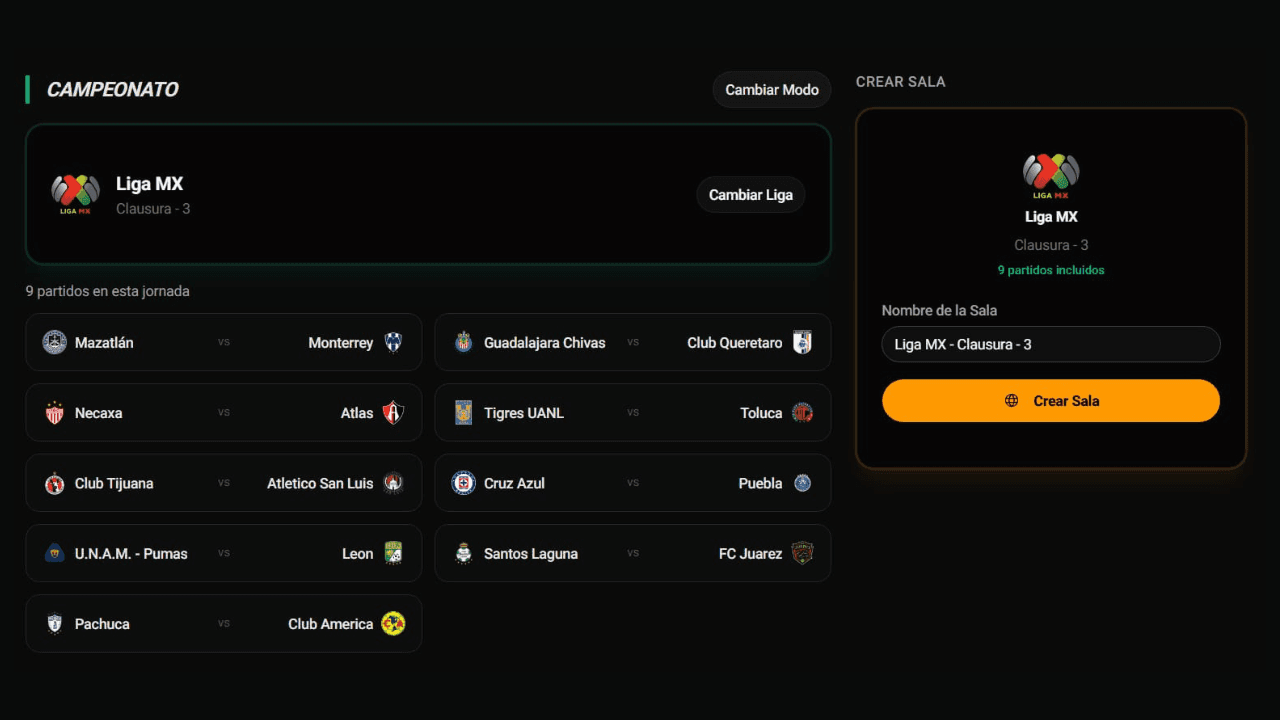Click the Cruz Azul crest
This screenshot has height=720, width=1280.
pyautogui.click(x=463, y=483)
